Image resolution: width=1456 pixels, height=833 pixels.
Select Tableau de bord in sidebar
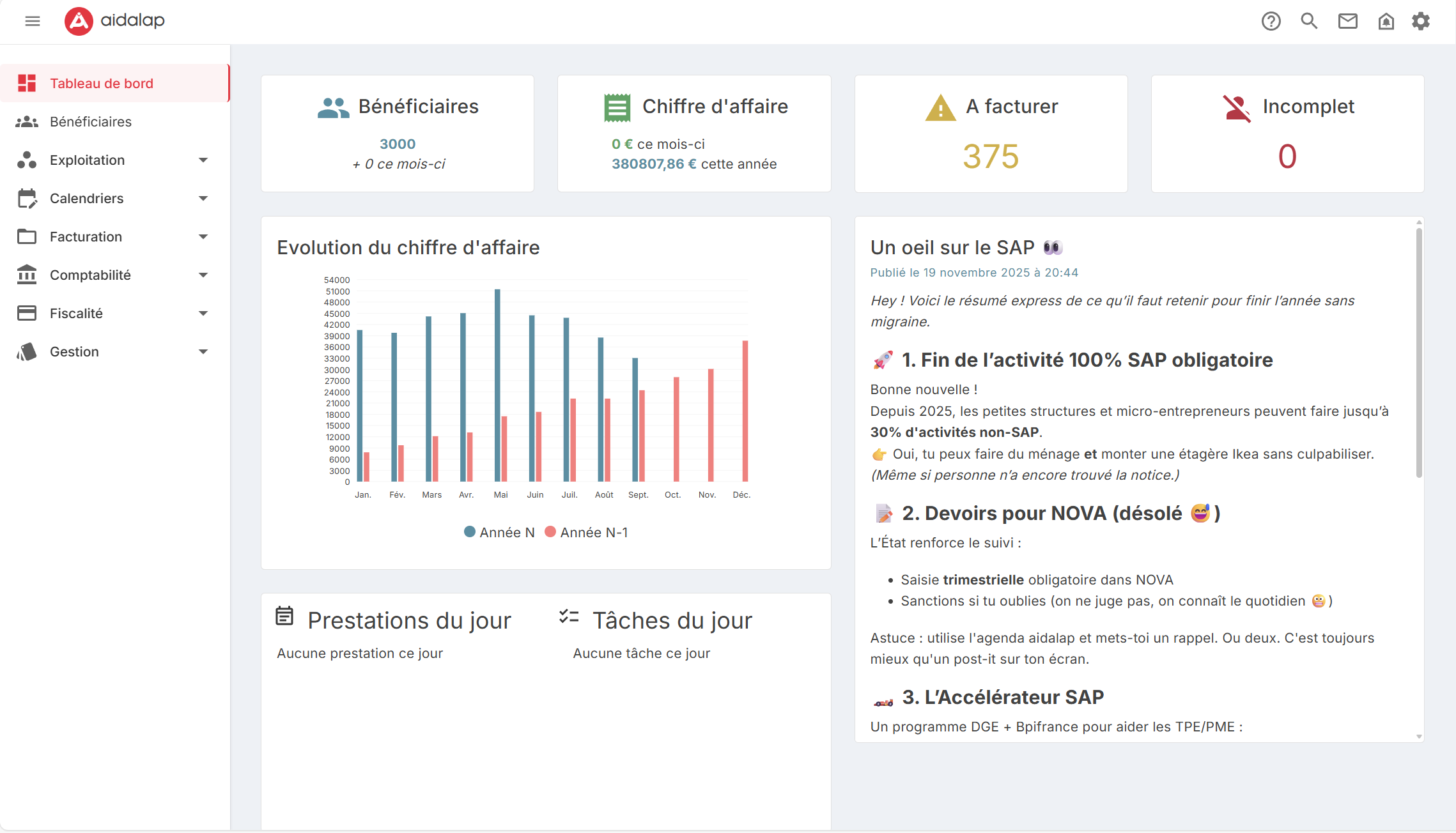[102, 84]
